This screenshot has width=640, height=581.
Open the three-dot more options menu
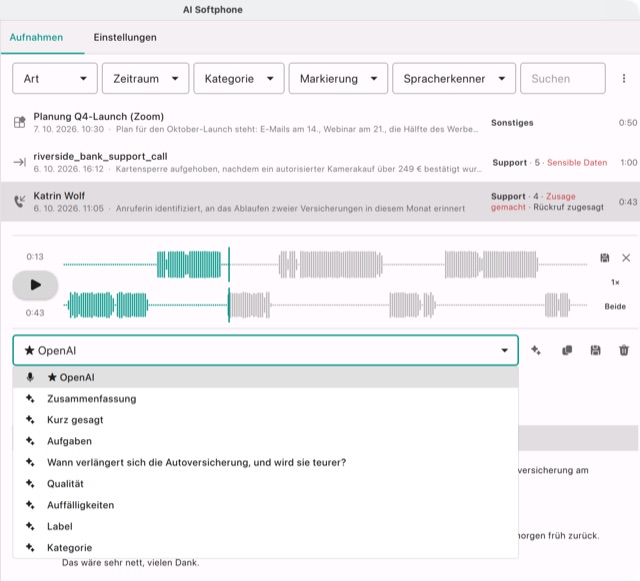(624, 78)
